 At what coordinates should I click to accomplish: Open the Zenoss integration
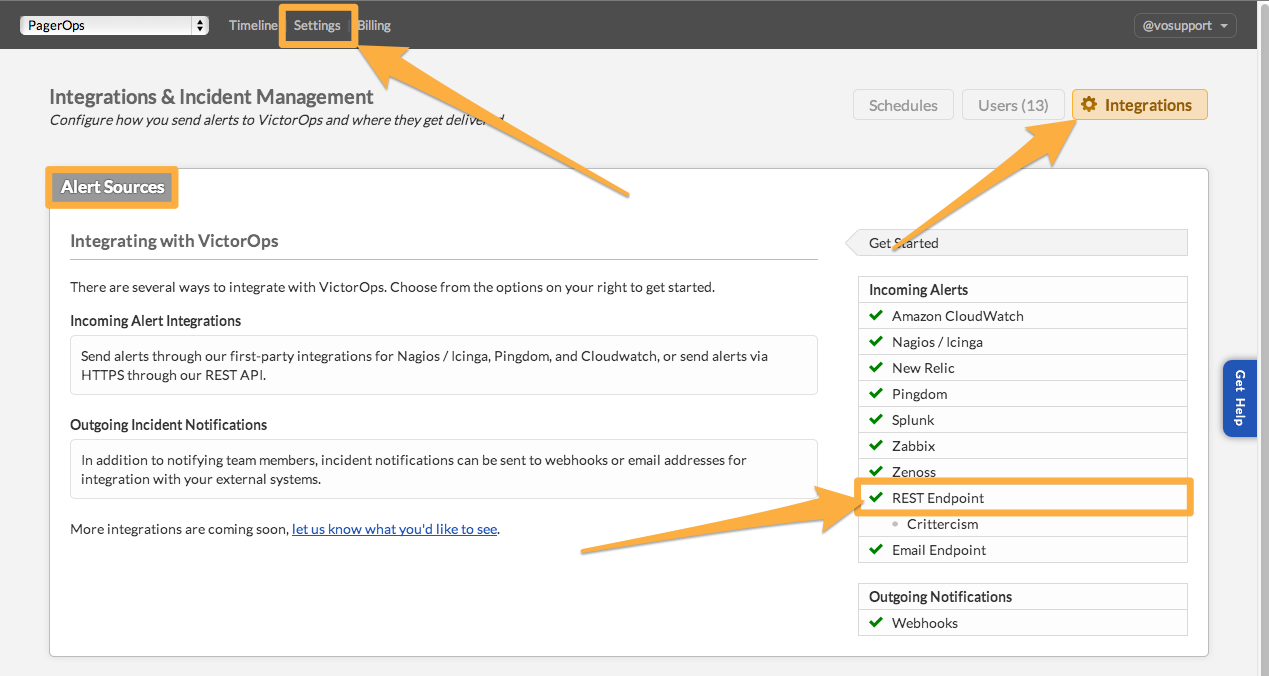click(x=1022, y=472)
